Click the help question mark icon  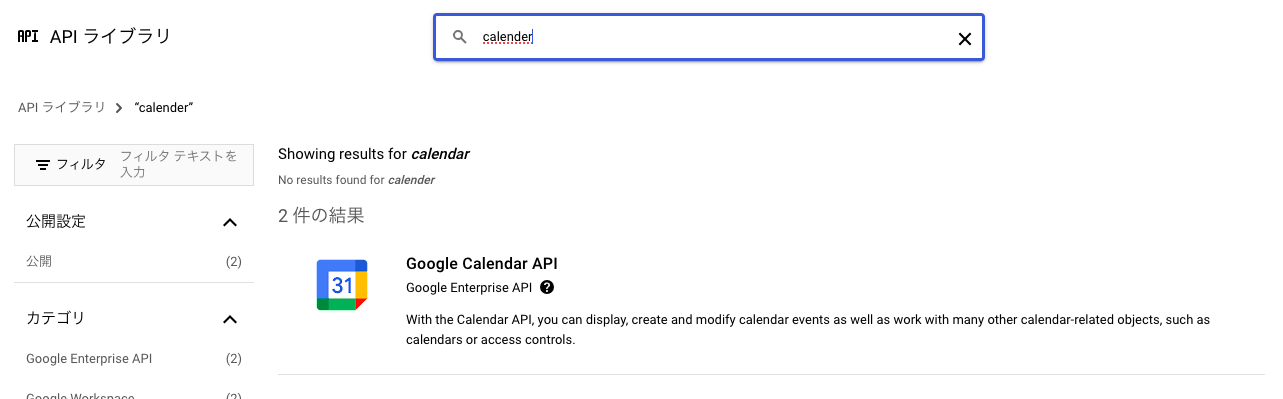tap(547, 287)
